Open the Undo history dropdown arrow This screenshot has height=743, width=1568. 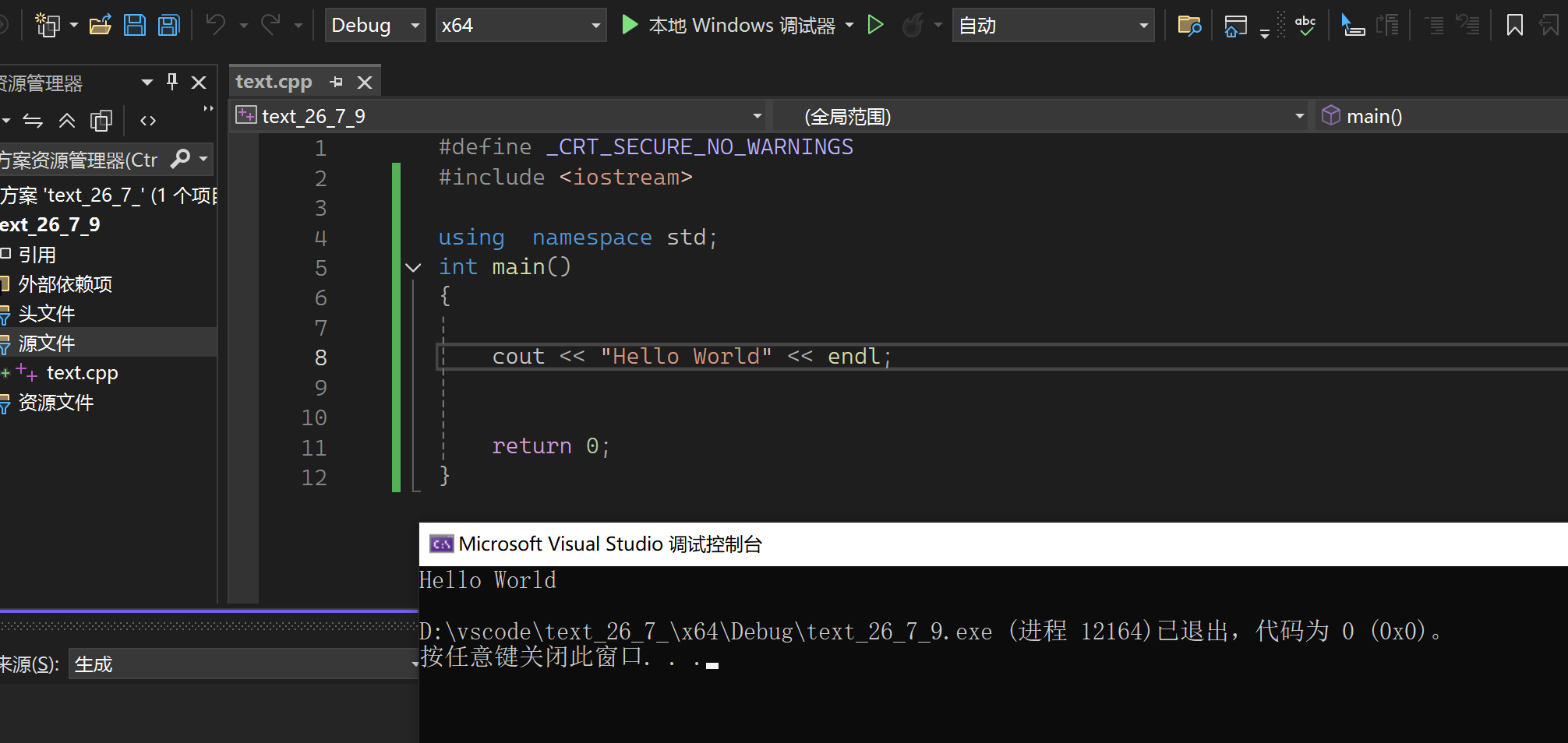(244, 26)
